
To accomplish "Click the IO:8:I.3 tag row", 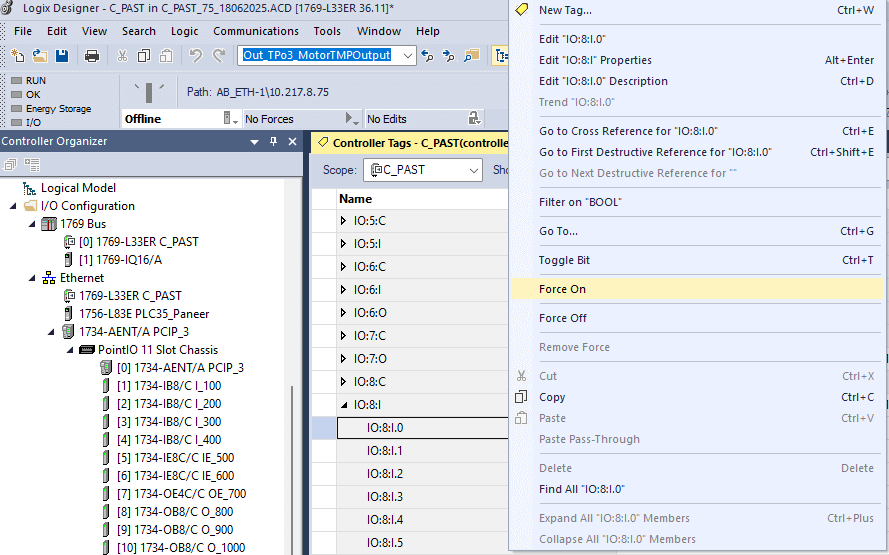I will click(385, 497).
